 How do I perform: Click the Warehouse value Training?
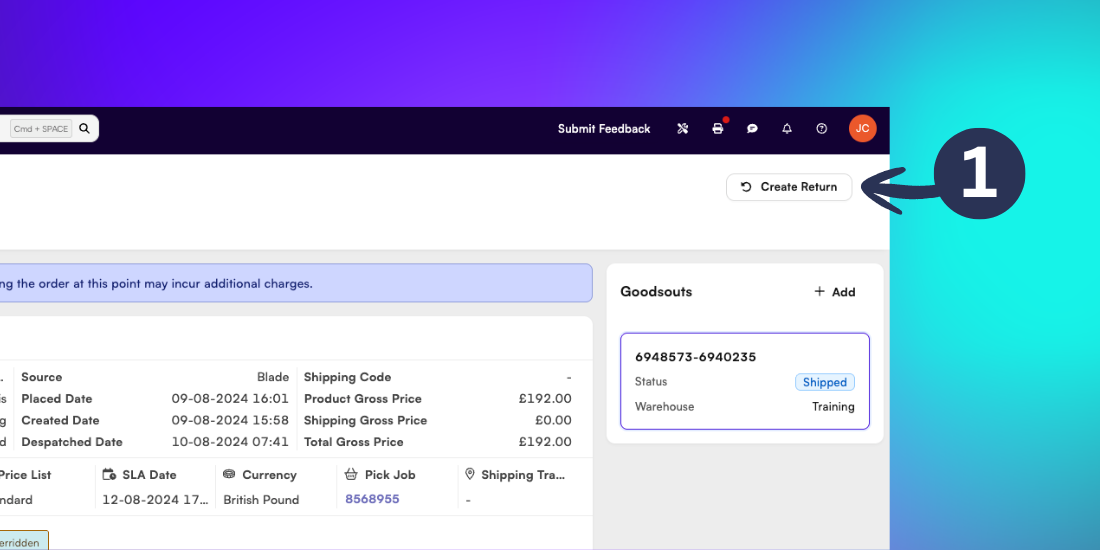833,407
